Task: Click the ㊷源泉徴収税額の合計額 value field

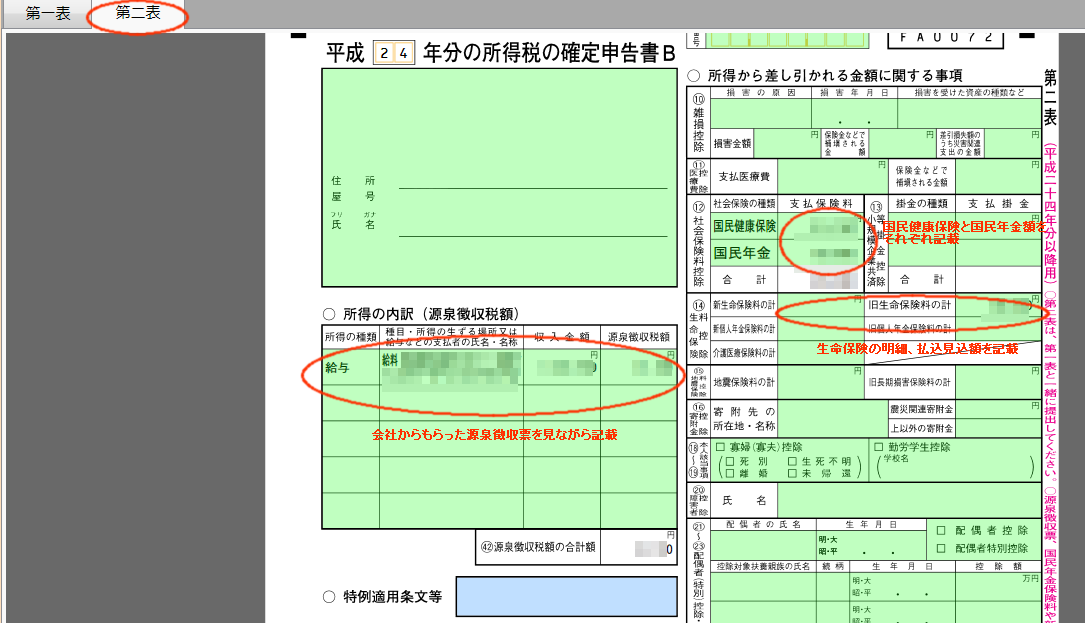Action: point(641,547)
